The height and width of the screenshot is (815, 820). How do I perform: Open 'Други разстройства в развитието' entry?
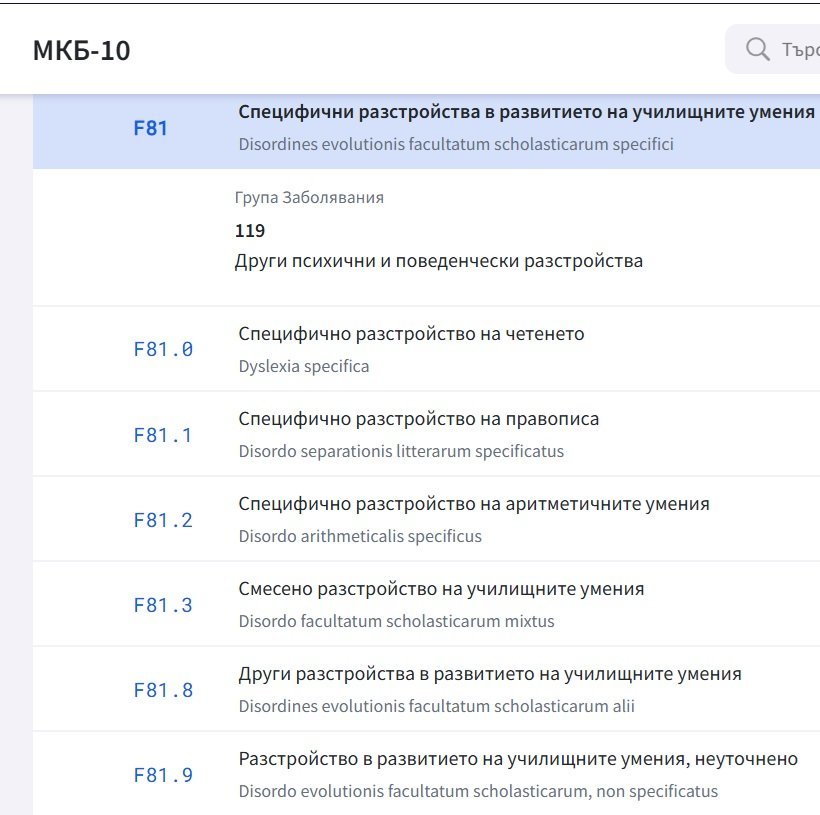point(490,674)
